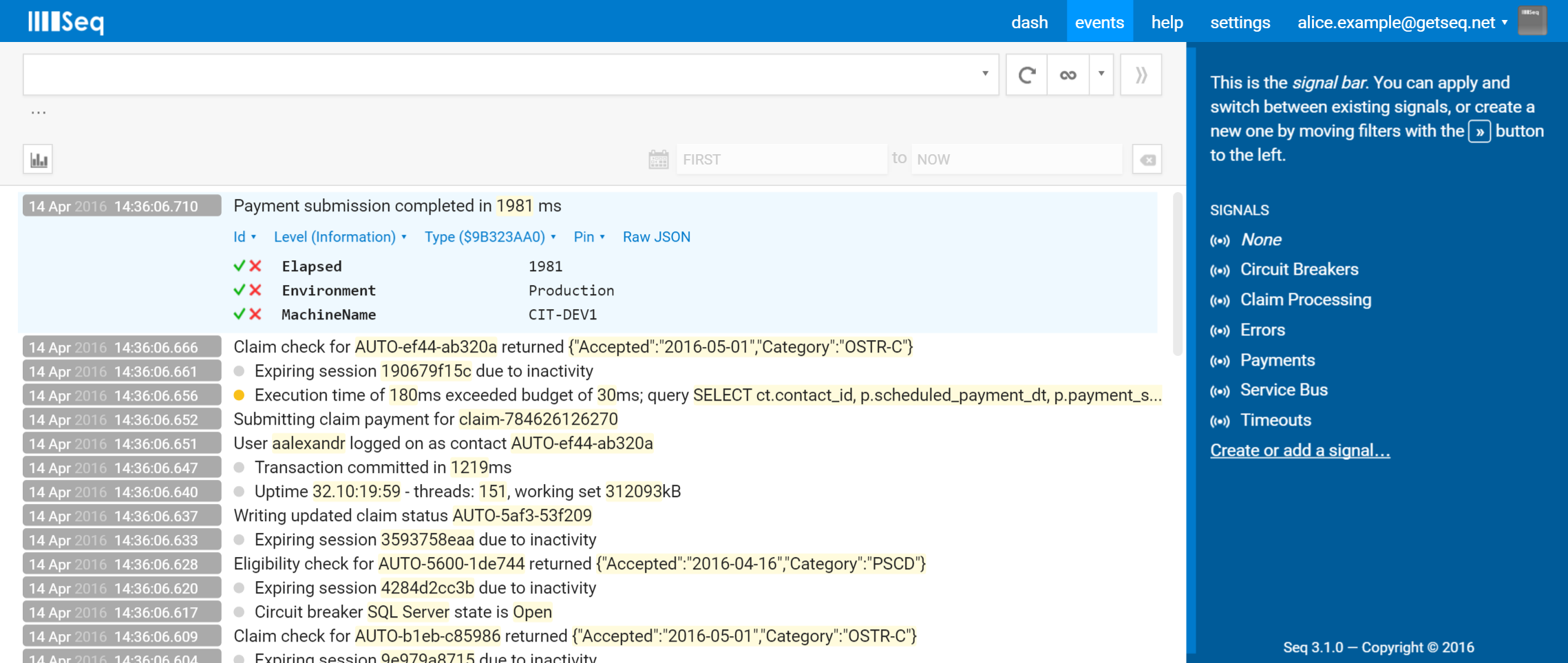Activate the Claim Processing signal

[x=1306, y=299]
